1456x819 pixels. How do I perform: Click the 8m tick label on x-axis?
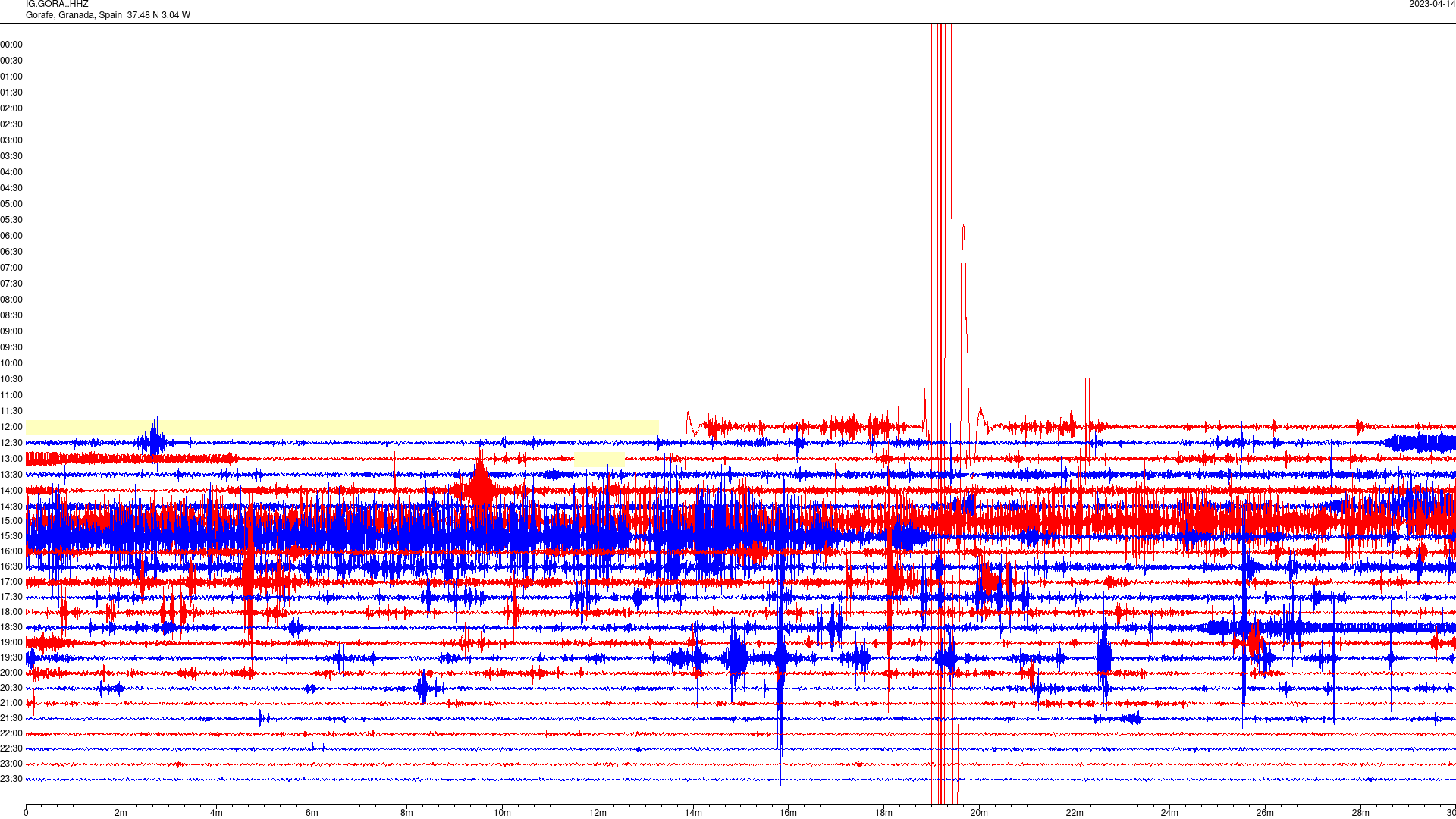pyautogui.click(x=407, y=813)
